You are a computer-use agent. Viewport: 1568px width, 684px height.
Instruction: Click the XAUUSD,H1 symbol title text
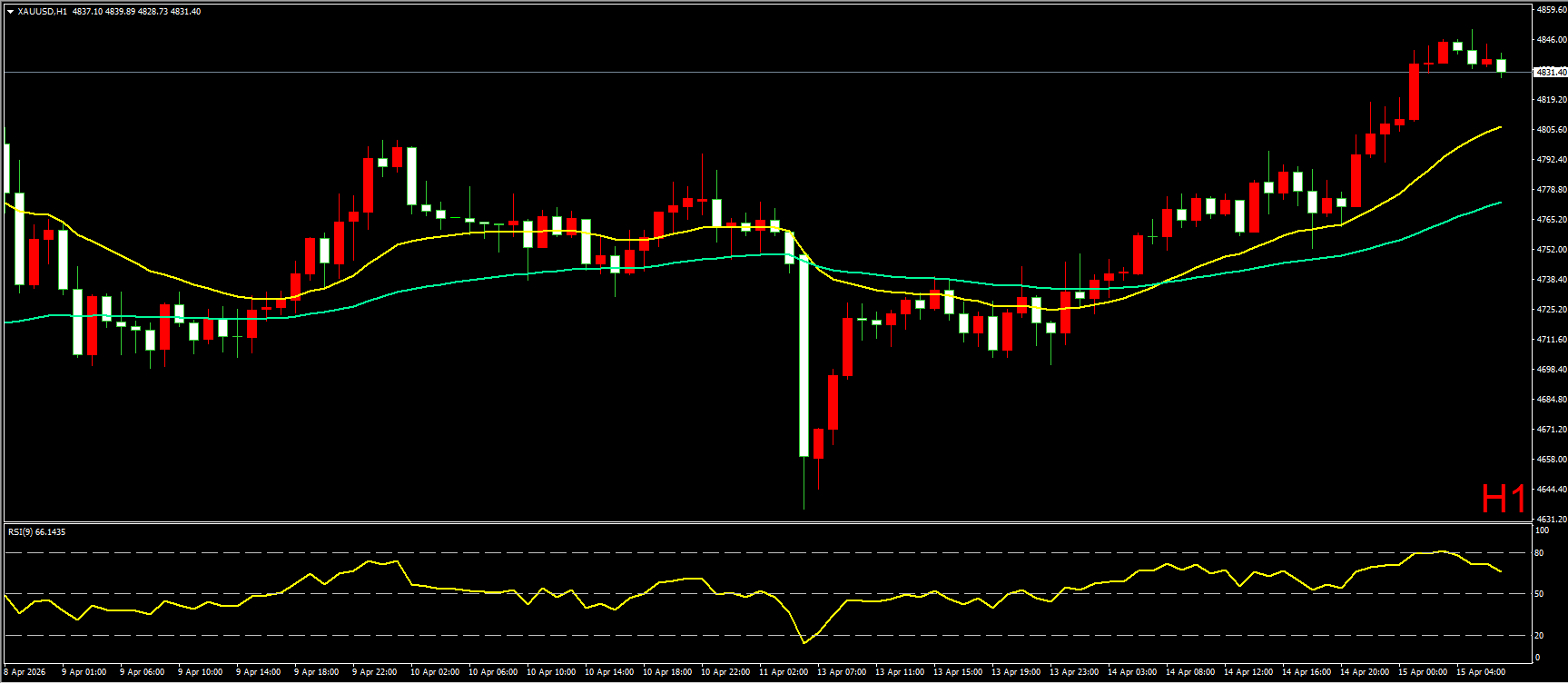pos(42,12)
